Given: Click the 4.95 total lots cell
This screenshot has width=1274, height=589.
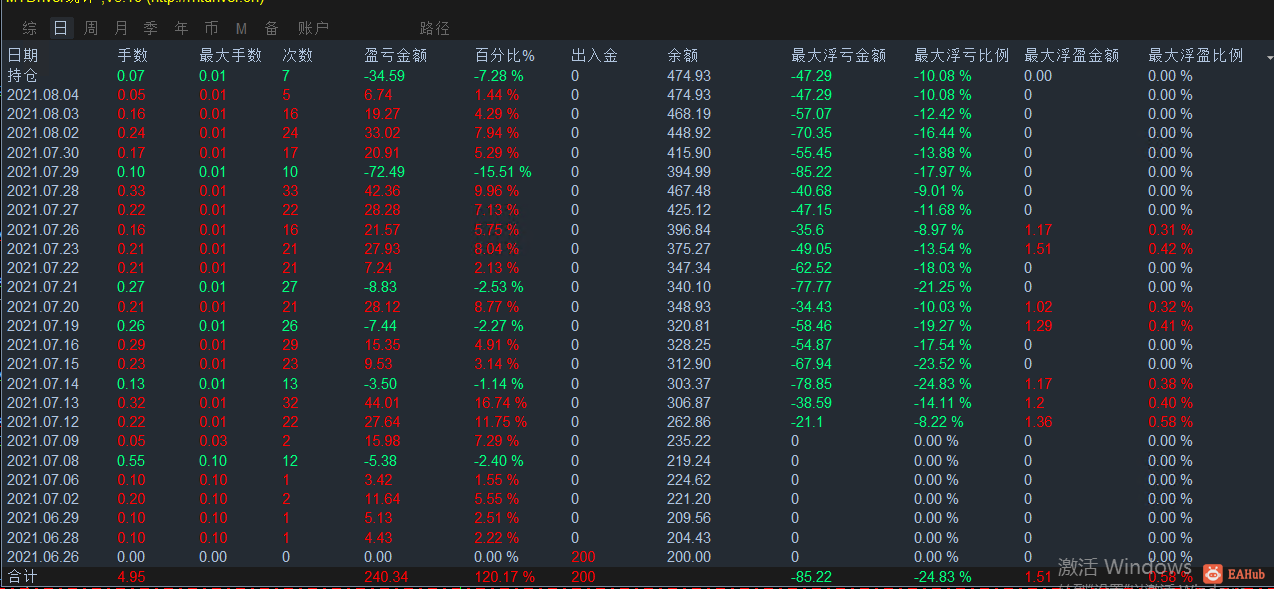Looking at the screenshot, I should (131, 577).
